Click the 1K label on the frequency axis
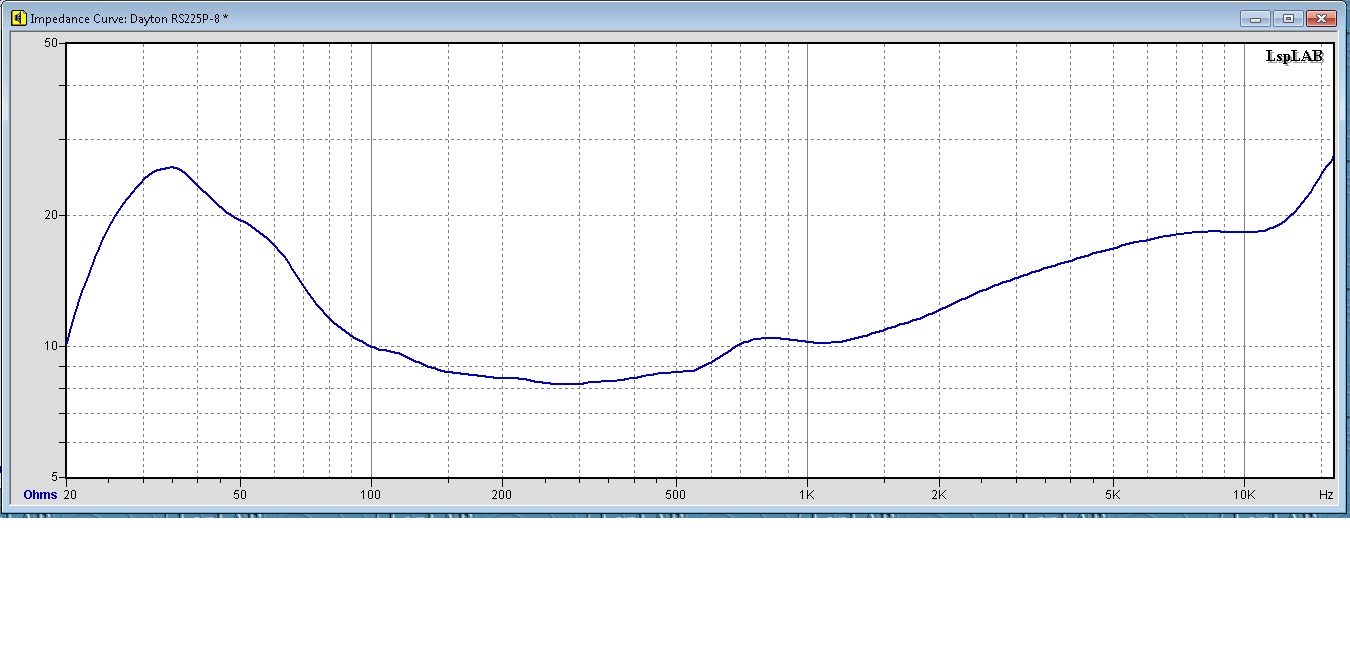Screen dimensions: 1350x650 coord(807,495)
